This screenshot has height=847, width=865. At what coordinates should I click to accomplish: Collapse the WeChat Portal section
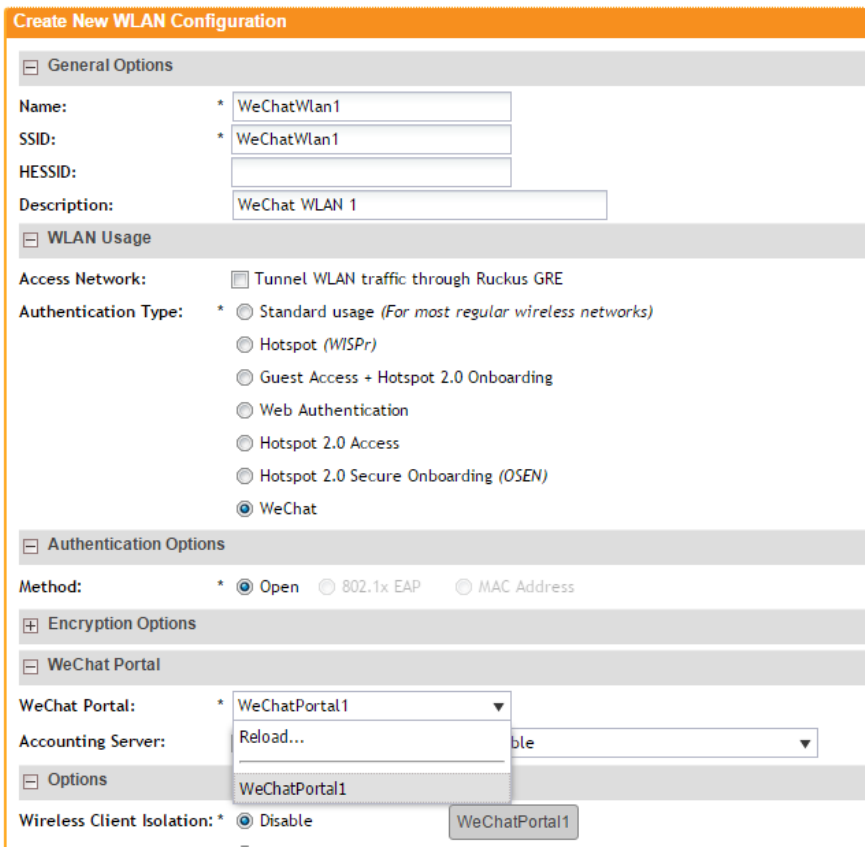30,666
